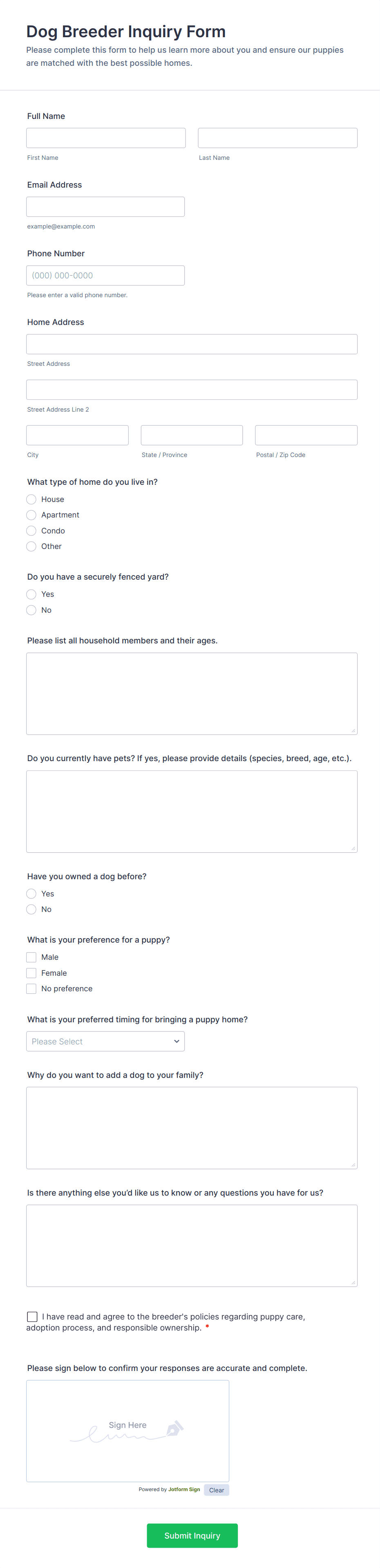This screenshot has height=1568, width=380.
Task: Choose Condo as home type
Action: (x=31, y=531)
